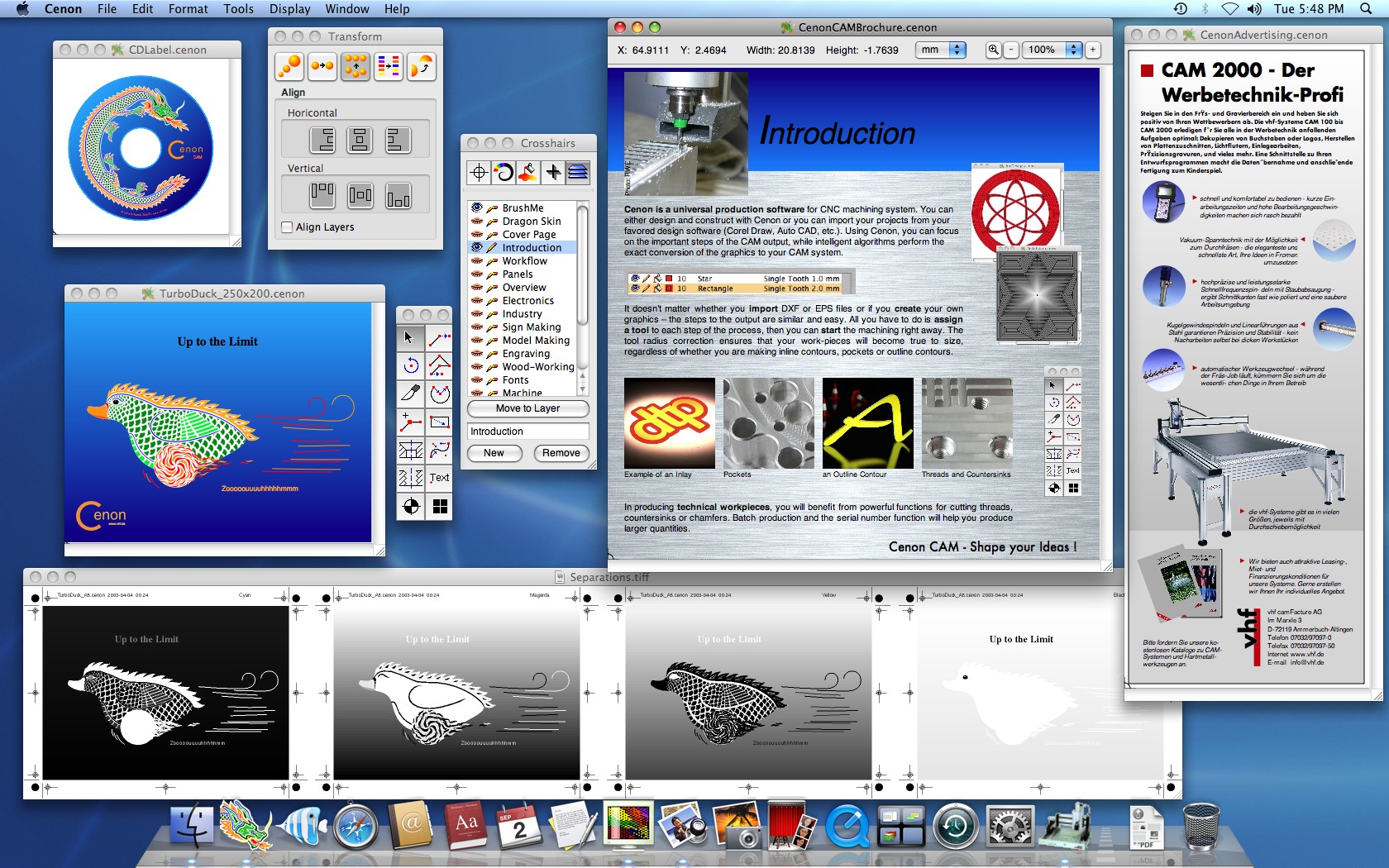Screen dimensions: 1389x868
Task: Open the Tools menu
Action: pyautogui.click(x=238, y=9)
